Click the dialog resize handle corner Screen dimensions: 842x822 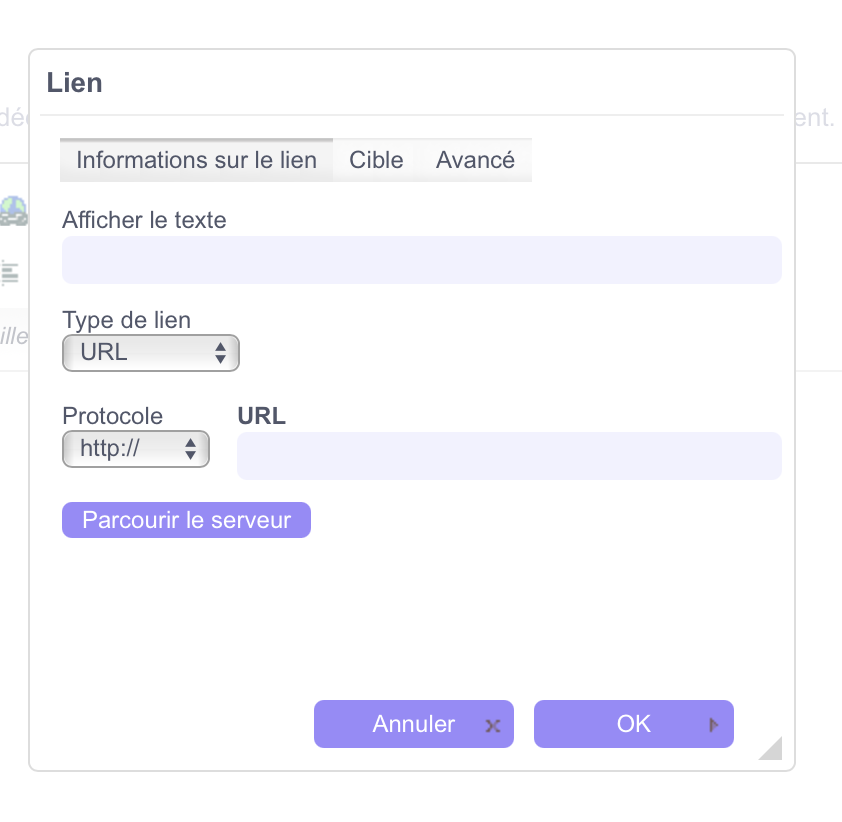[771, 748]
